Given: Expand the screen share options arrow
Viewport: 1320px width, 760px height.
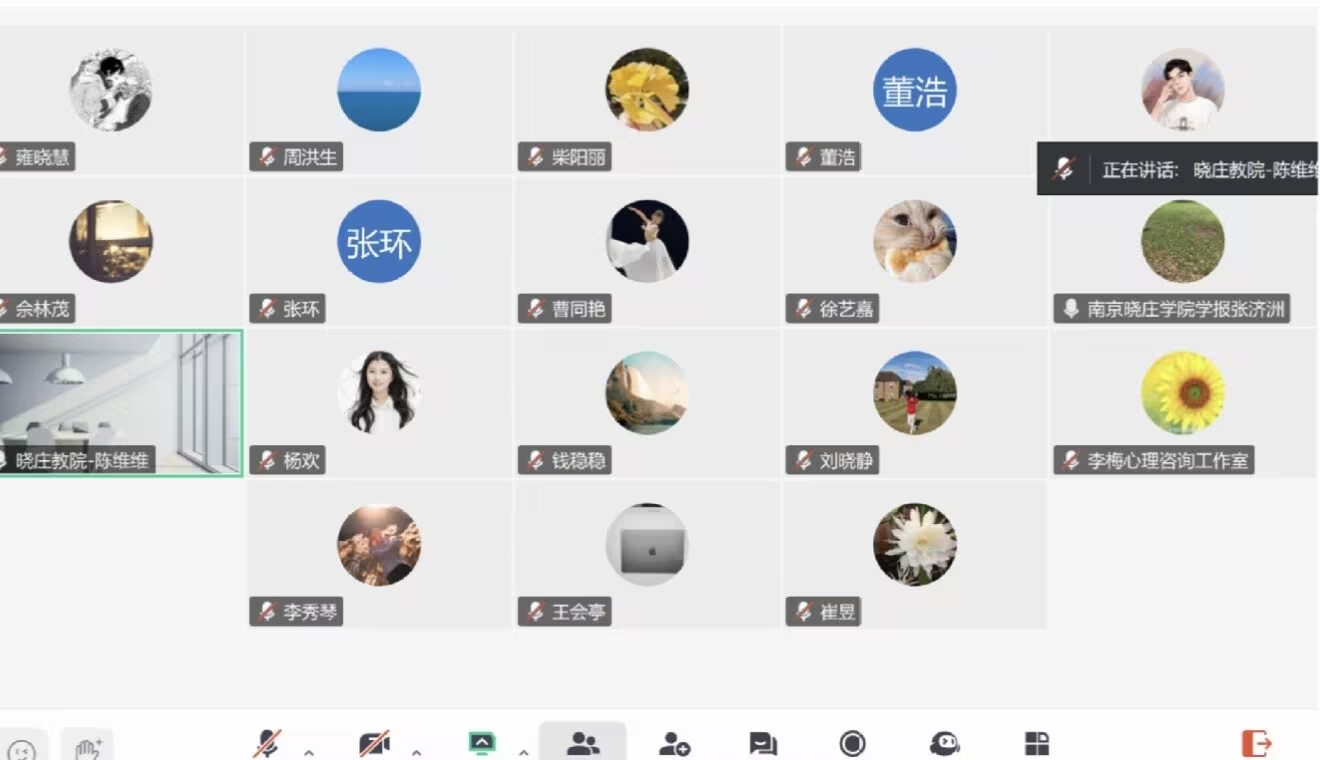Looking at the screenshot, I should (523, 751).
